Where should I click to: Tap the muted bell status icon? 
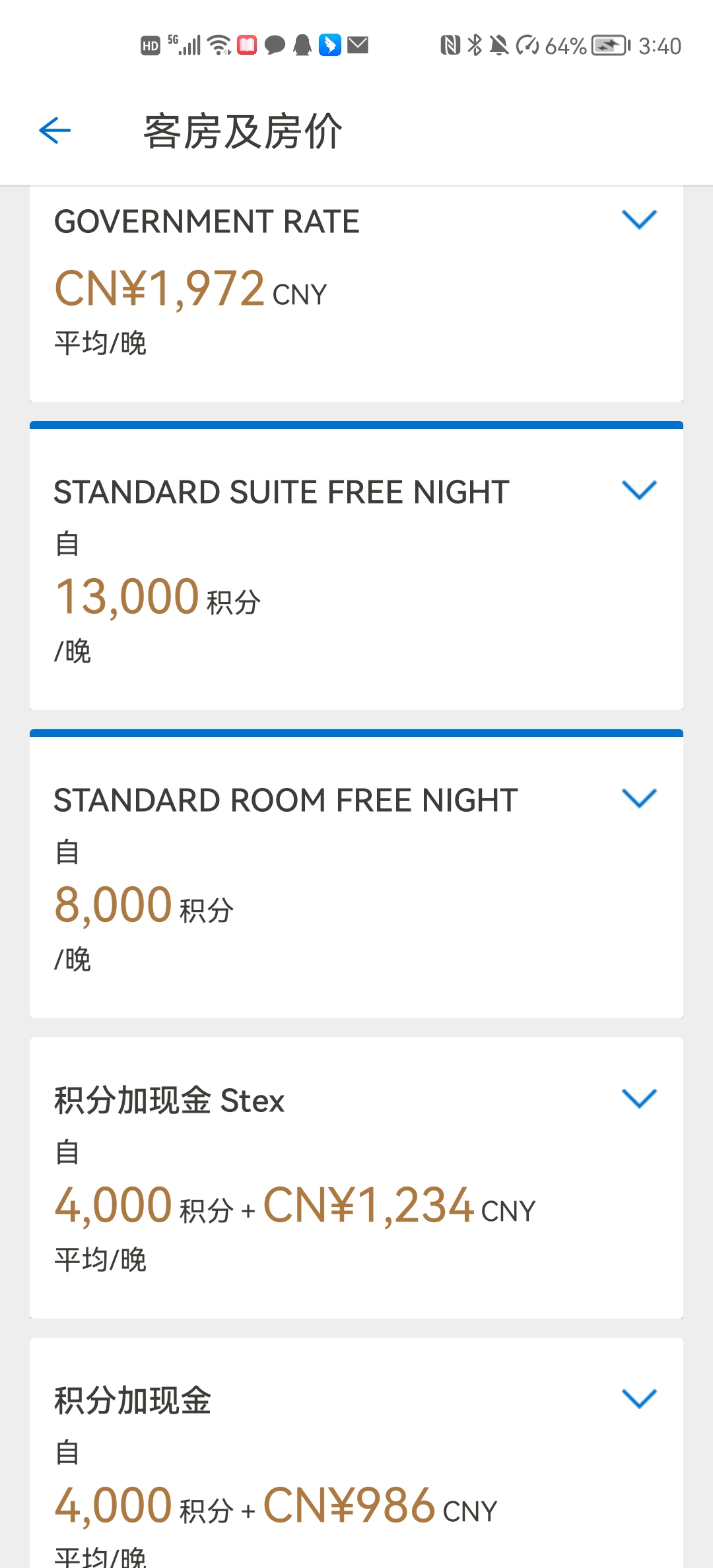[499, 46]
